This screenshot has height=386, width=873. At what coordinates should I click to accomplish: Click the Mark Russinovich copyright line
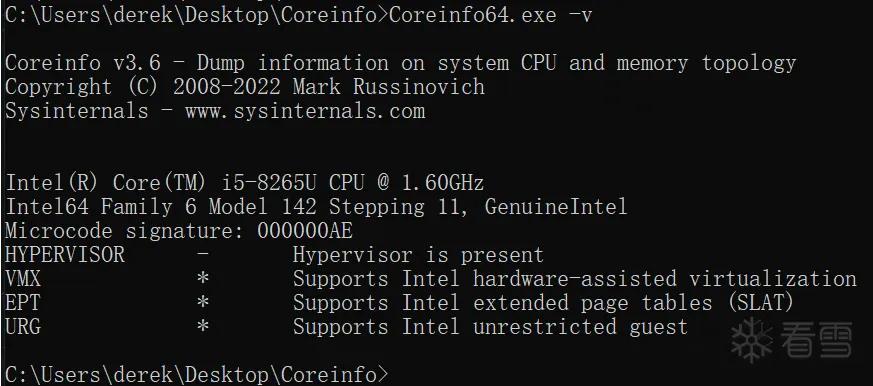(x=245, y=87)
